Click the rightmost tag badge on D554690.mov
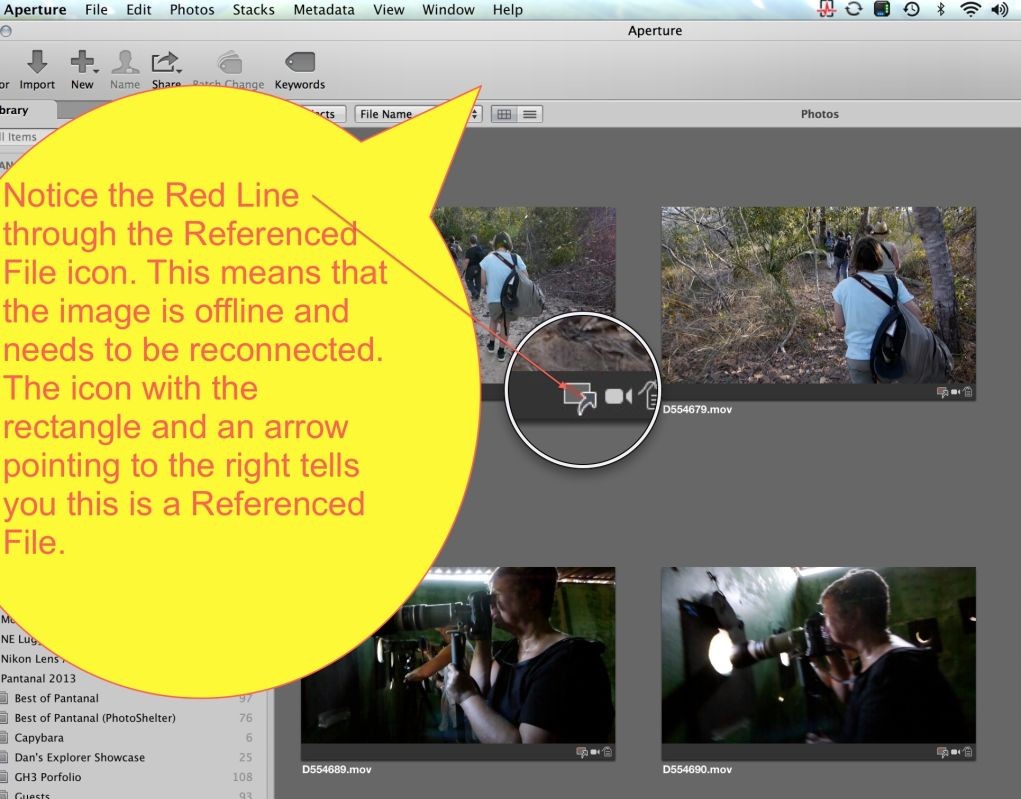 click(968, 751)
